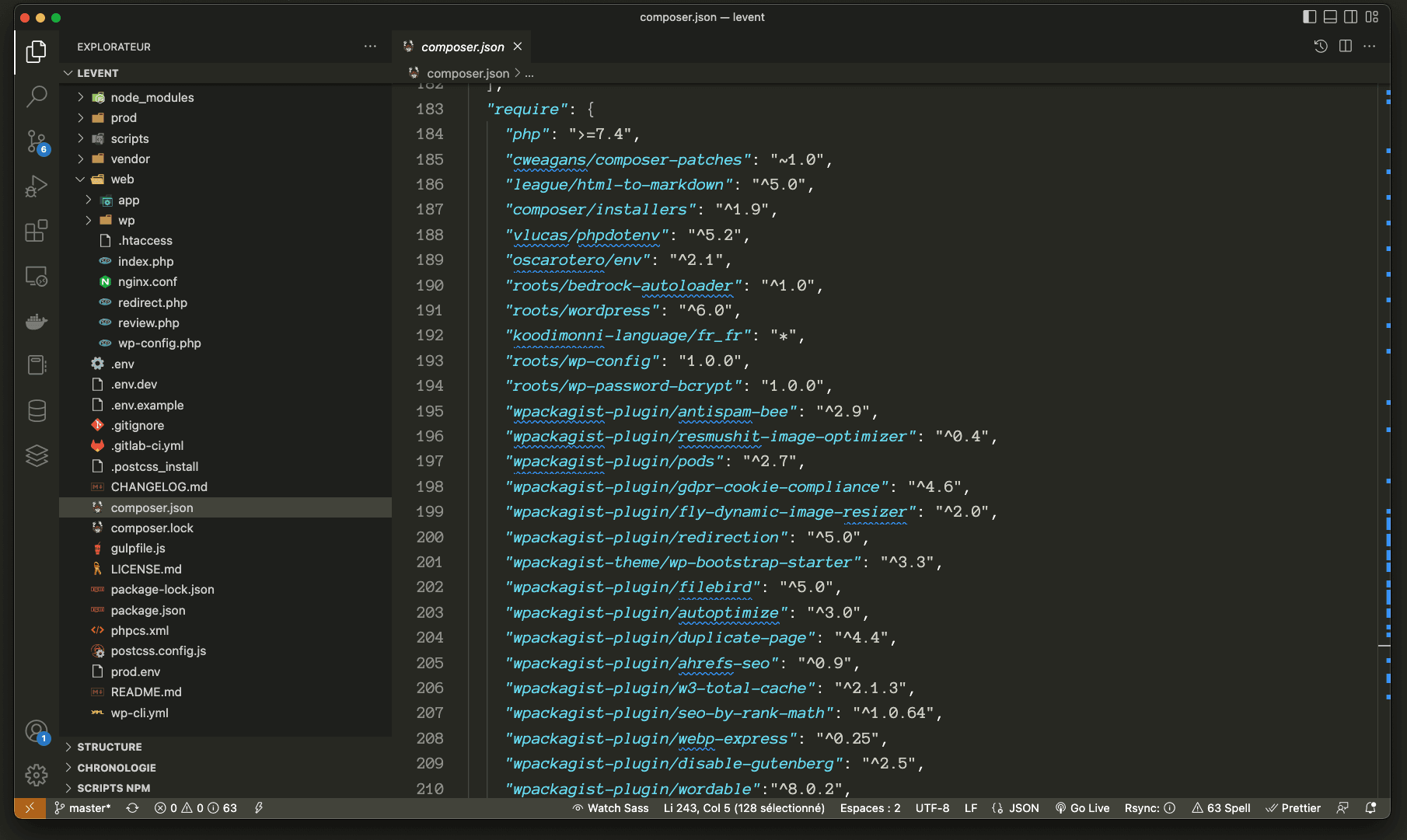Screen dimensions: 1407x840
Task: Click the feedback person icon in status bar
Action: (1342, 808)
